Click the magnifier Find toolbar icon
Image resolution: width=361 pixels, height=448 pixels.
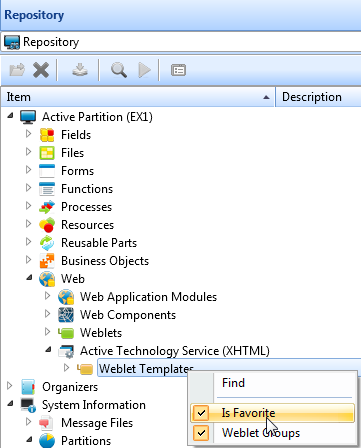119,70
